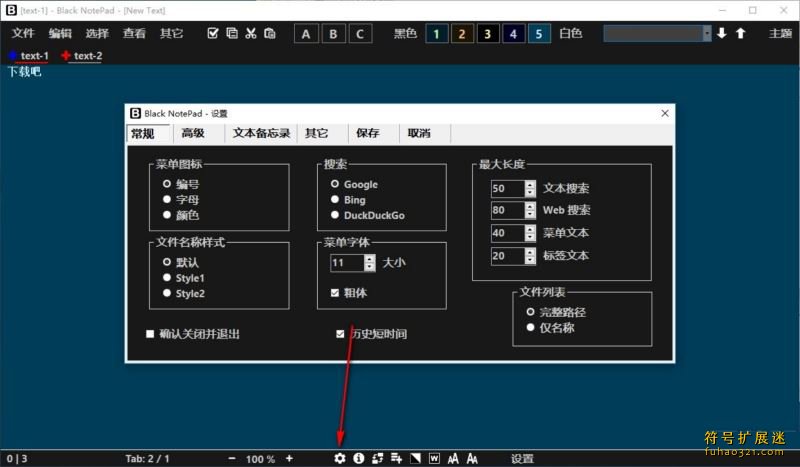
Task: Open the search combo box dropdown arrow
Action: [x=707, y=34]
